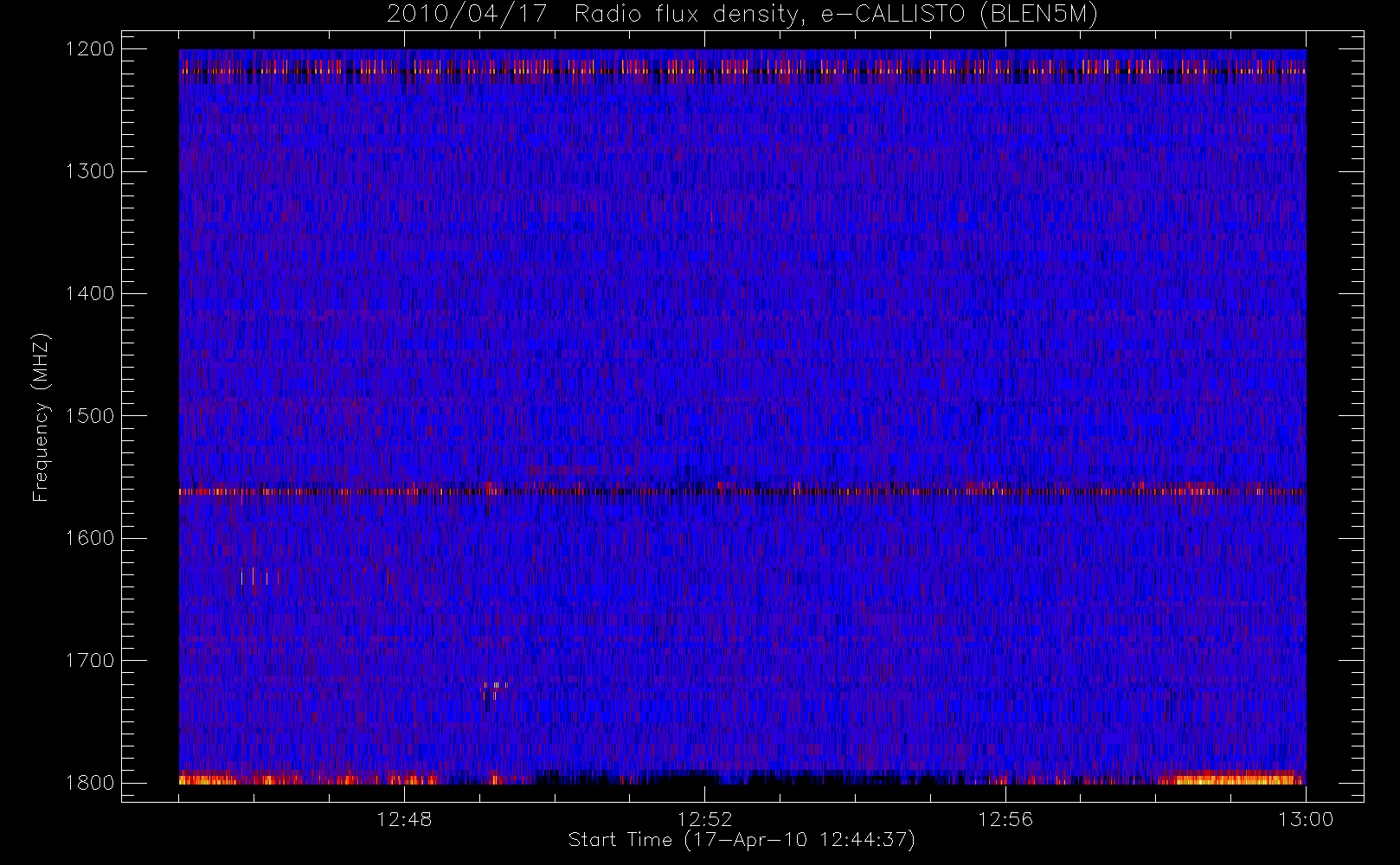1400x865 pixels.
Task: Click the 13:00 time tick label
Action: pos(1306,819)
